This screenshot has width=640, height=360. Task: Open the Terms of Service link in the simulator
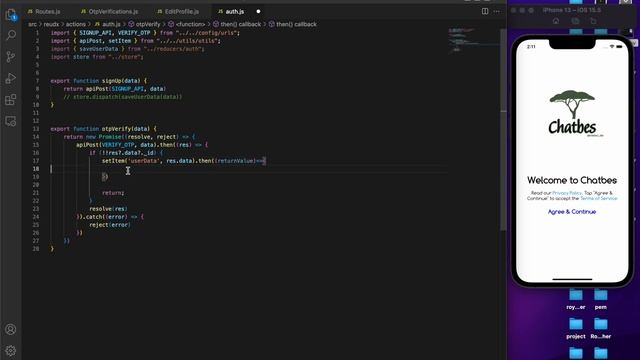pos(598,198)
